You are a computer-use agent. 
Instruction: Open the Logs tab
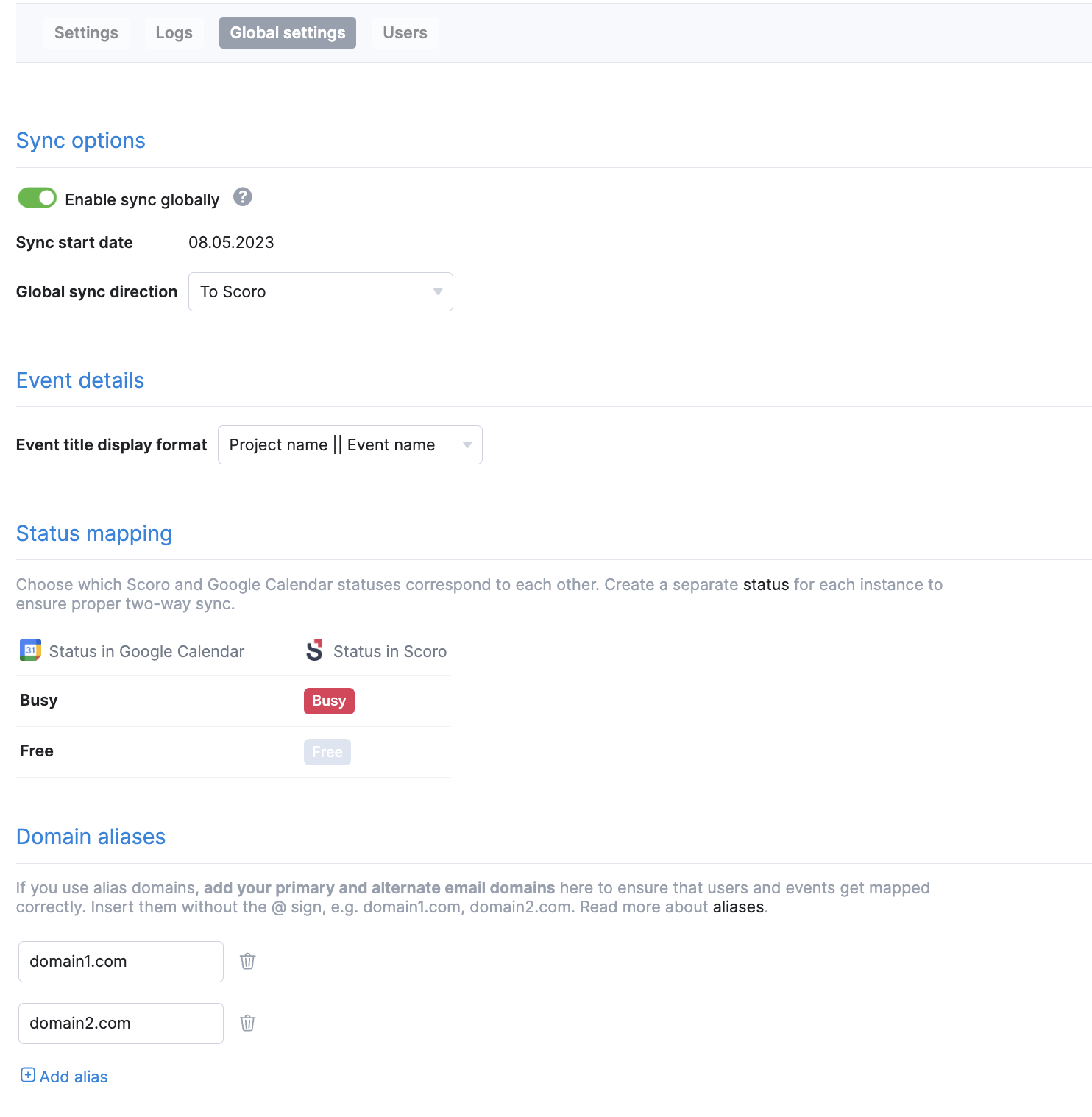click(174, 33)
